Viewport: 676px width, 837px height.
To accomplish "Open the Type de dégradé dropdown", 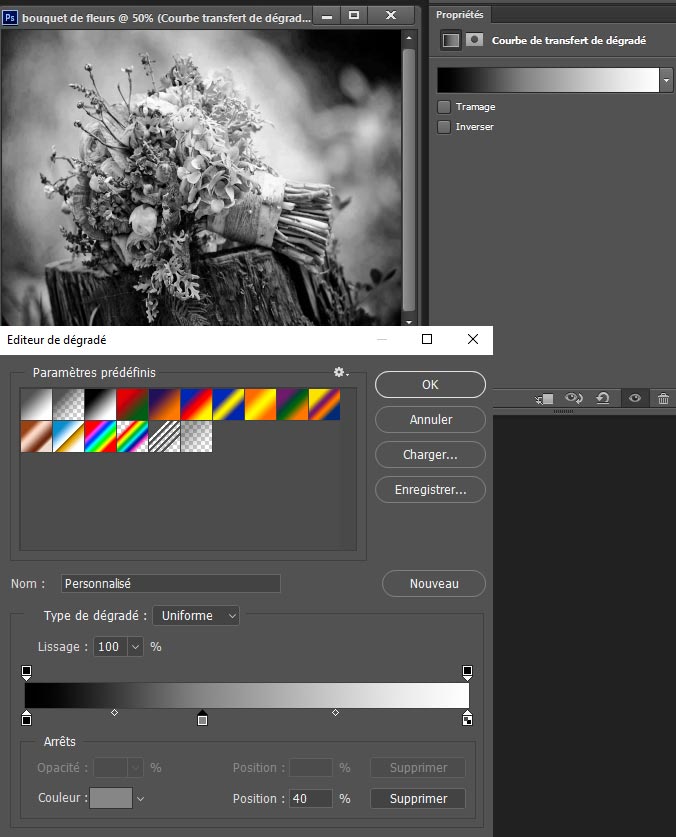I will click(196, 616).
